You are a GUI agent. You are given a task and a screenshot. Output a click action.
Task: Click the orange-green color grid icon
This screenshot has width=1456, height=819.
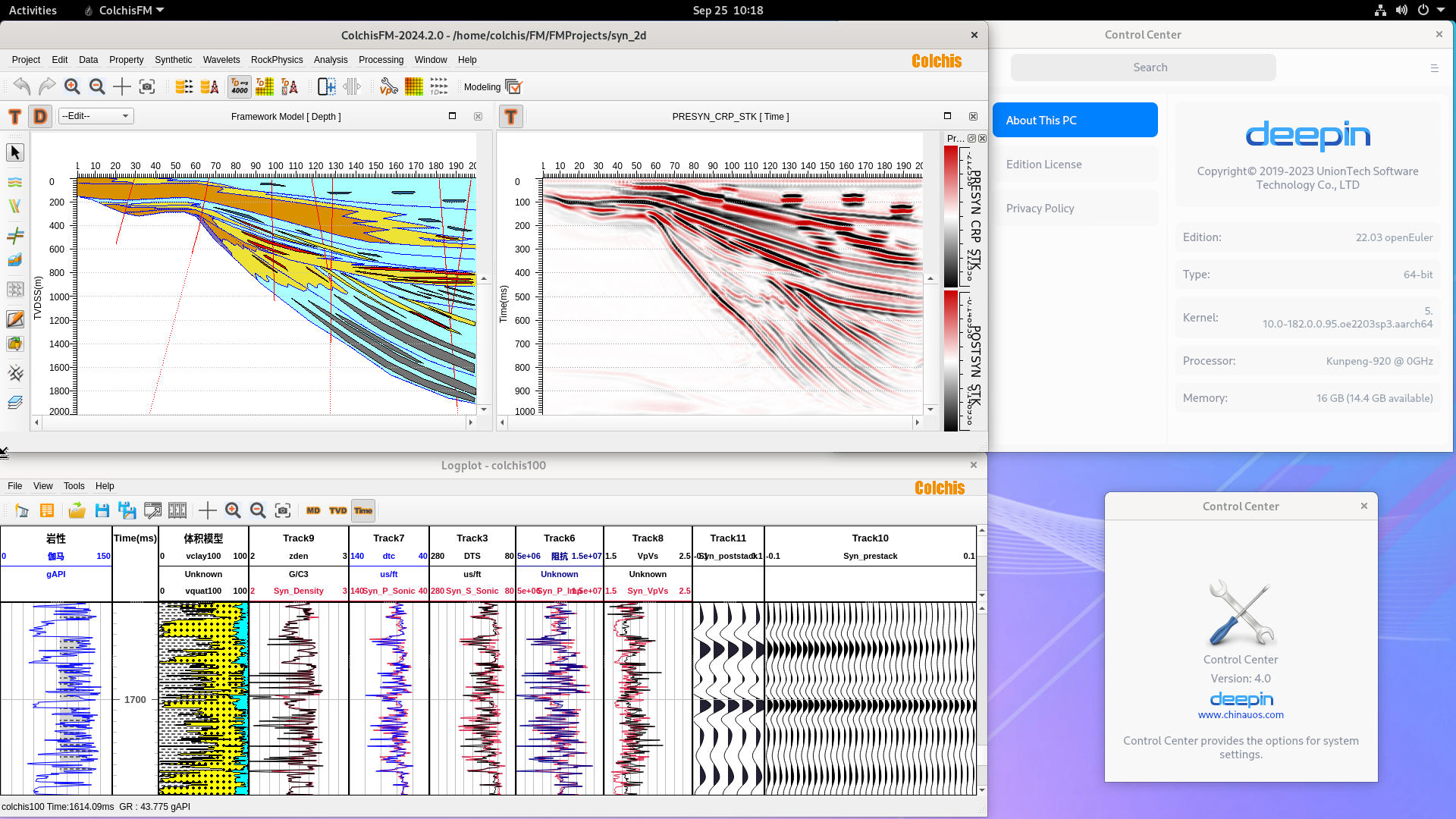coord(413,86)
